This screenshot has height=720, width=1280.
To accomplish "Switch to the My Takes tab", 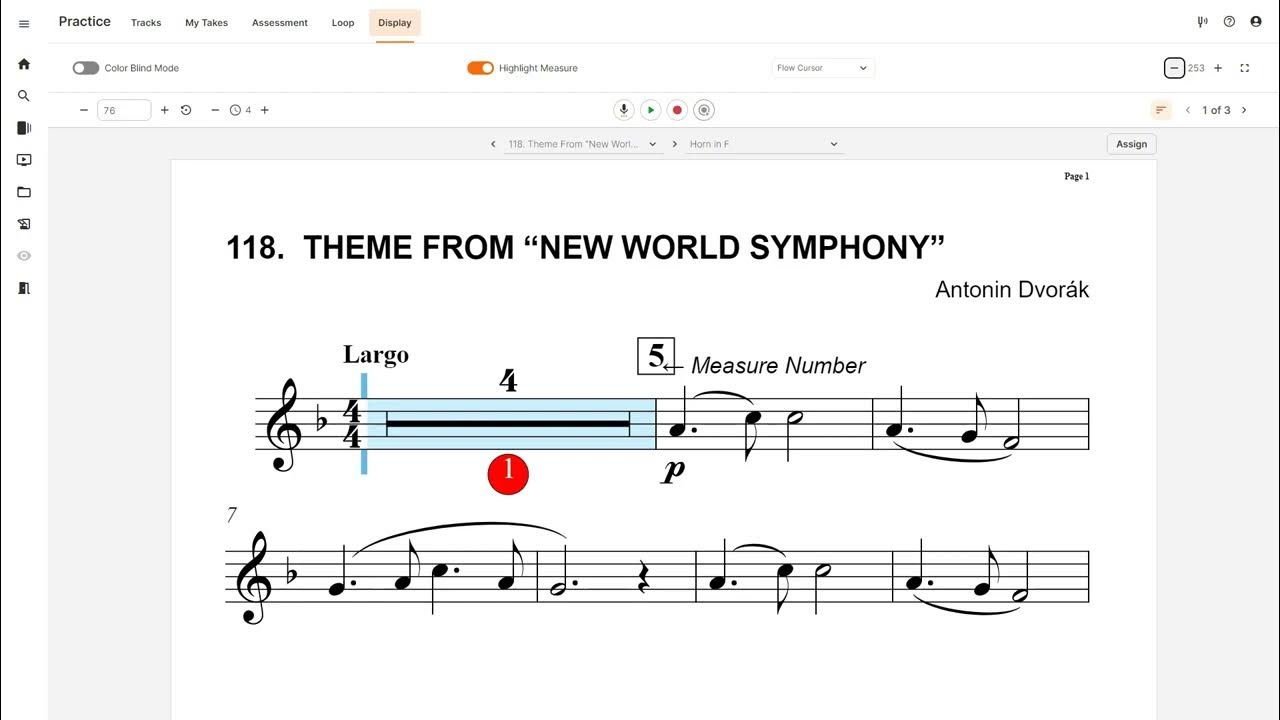I will point(207,23).
